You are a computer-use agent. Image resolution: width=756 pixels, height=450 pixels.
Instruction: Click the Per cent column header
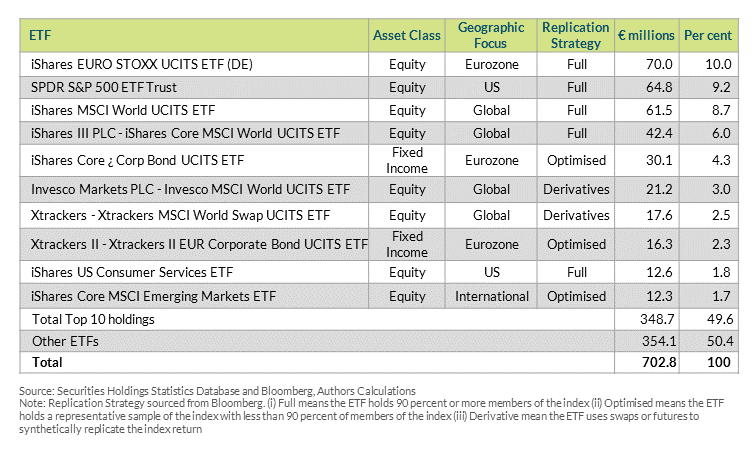[x=708, y=36]
